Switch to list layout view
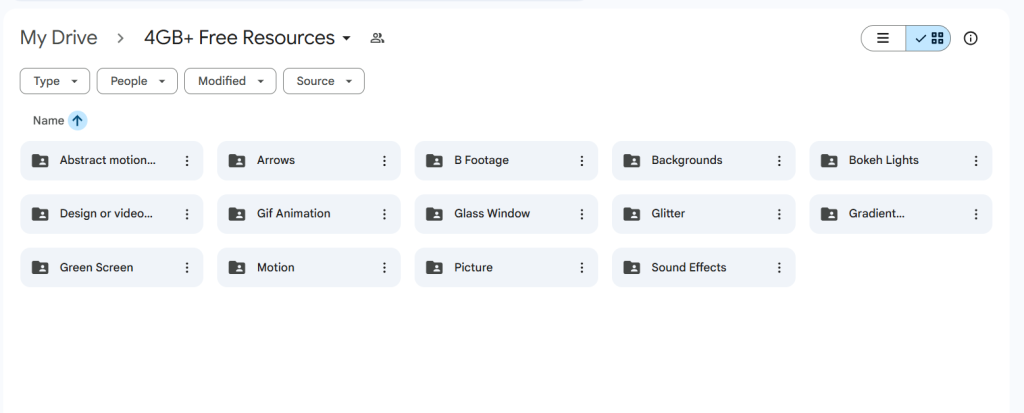The height and width of the screenshot is (413, 1024). [x=883, y=39]
